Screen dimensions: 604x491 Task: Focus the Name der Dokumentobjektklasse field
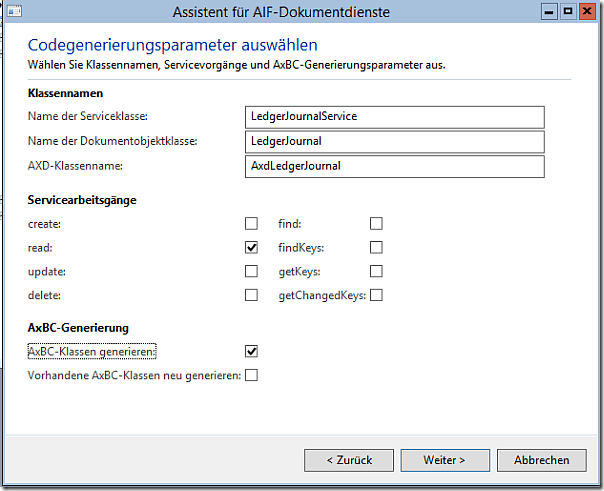[394, 142]
